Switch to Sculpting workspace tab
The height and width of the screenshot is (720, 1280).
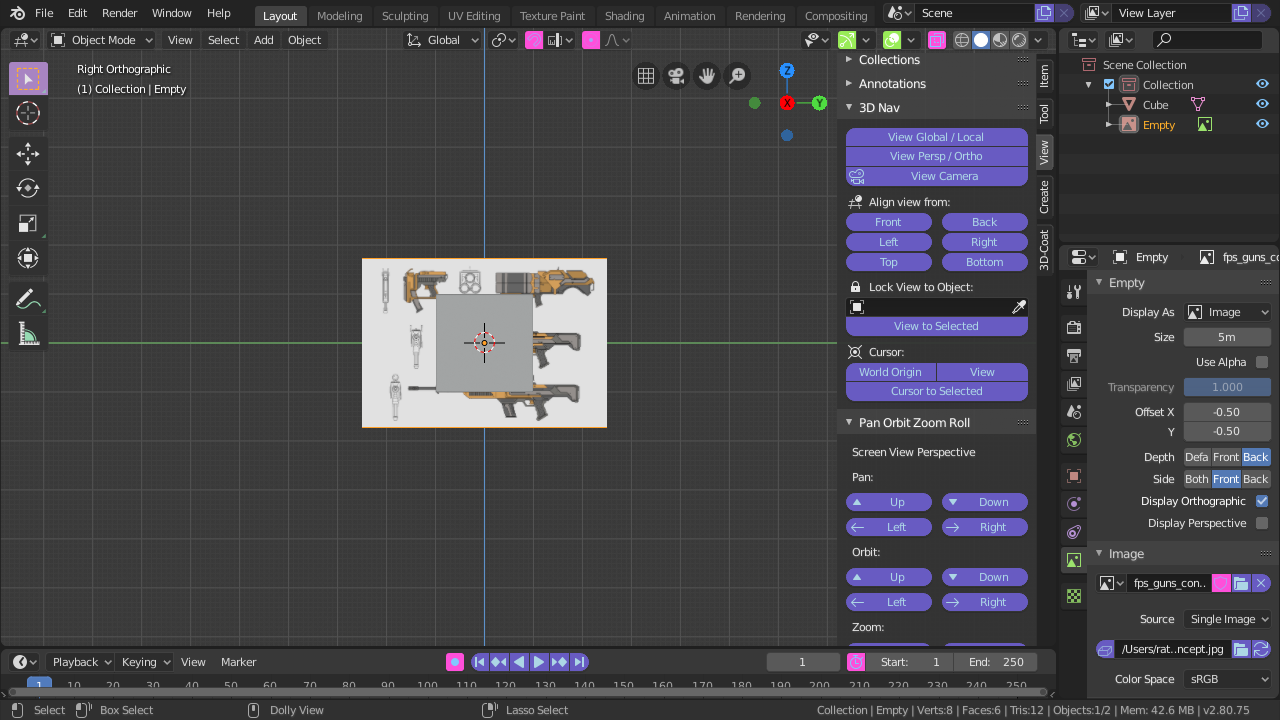[405, 16]
